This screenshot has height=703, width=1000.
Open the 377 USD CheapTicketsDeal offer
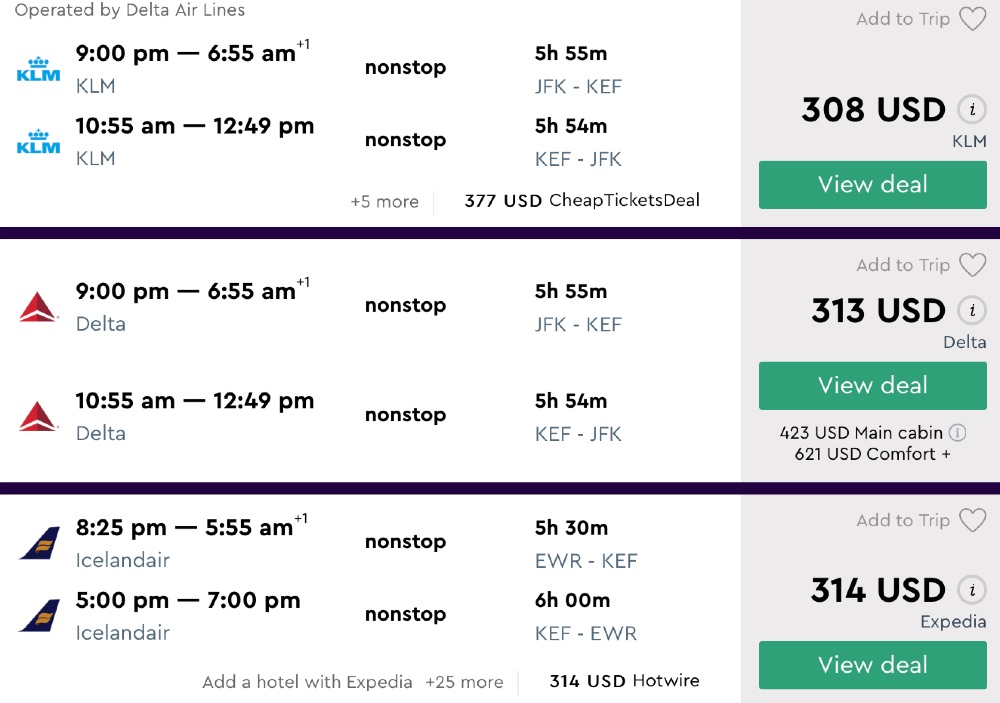(582, 200)
